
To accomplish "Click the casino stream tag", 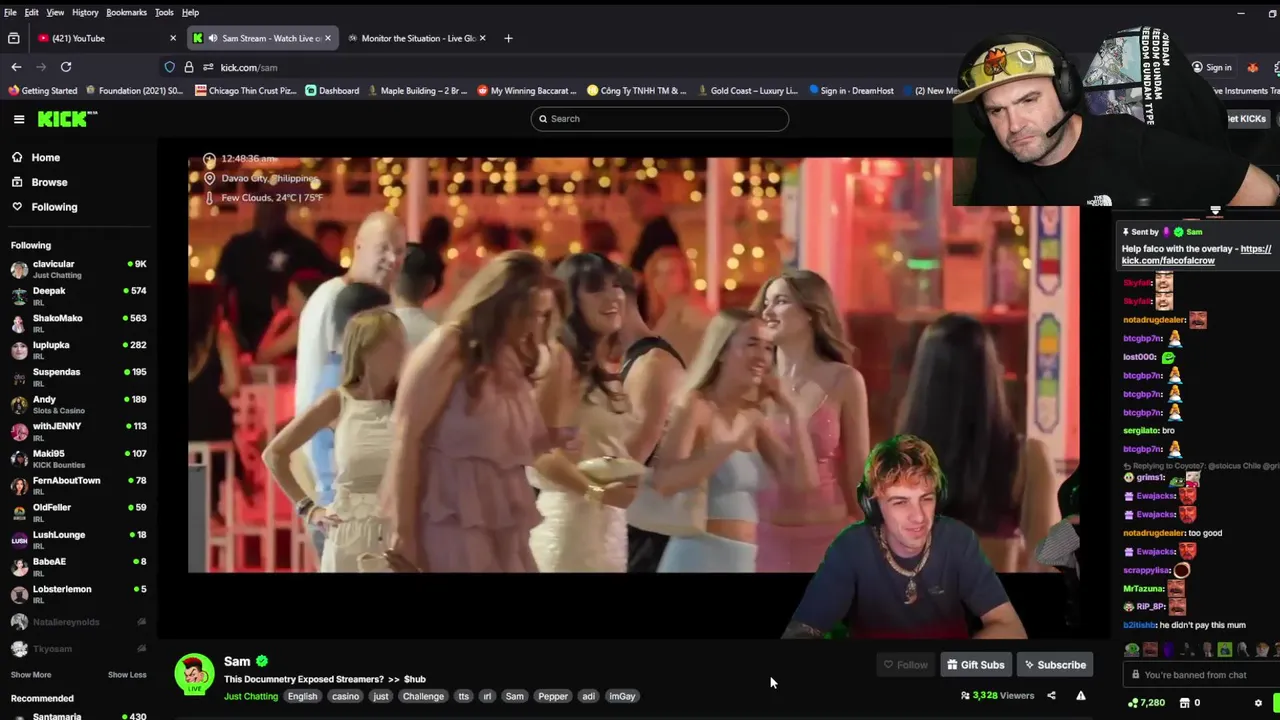I will click(345, 696).
